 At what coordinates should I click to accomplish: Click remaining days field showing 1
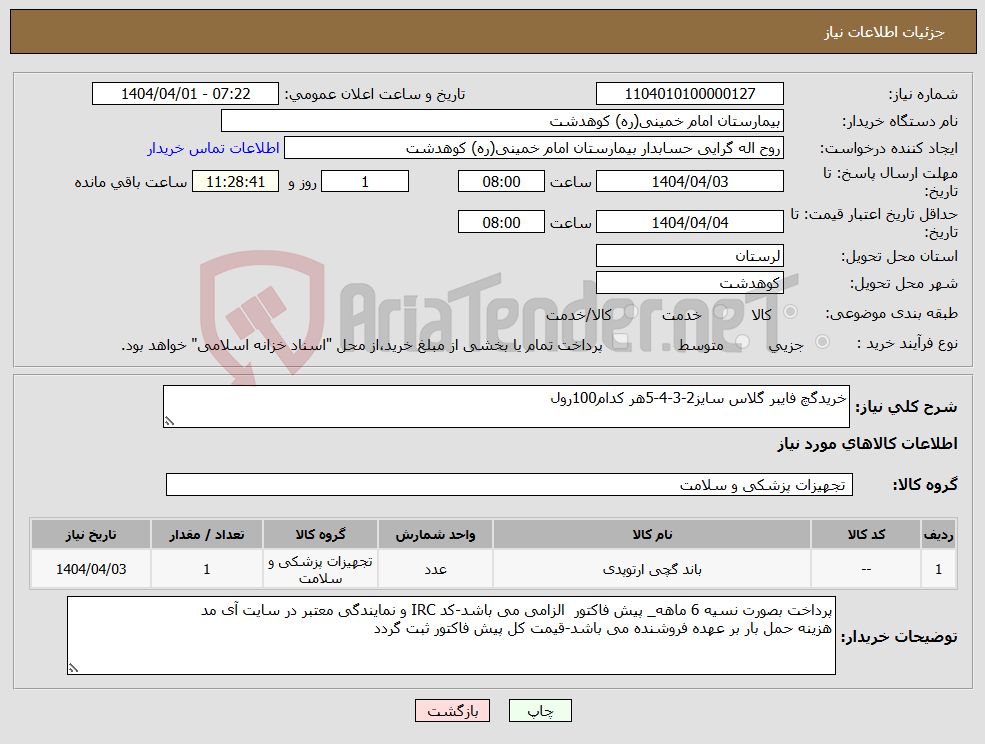tap(365, 182)
